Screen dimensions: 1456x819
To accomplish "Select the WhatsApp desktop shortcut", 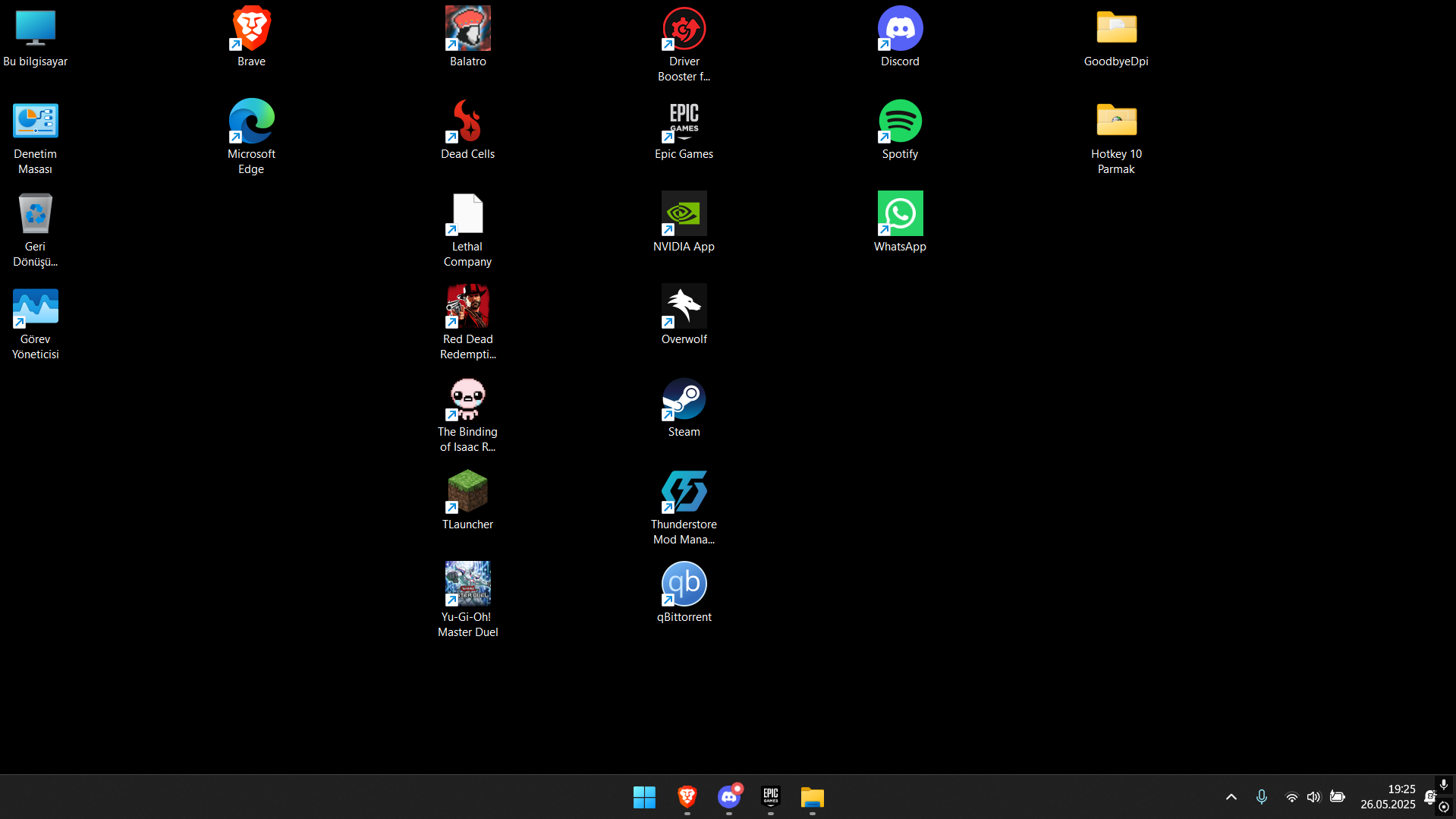I will coord(900,223).
